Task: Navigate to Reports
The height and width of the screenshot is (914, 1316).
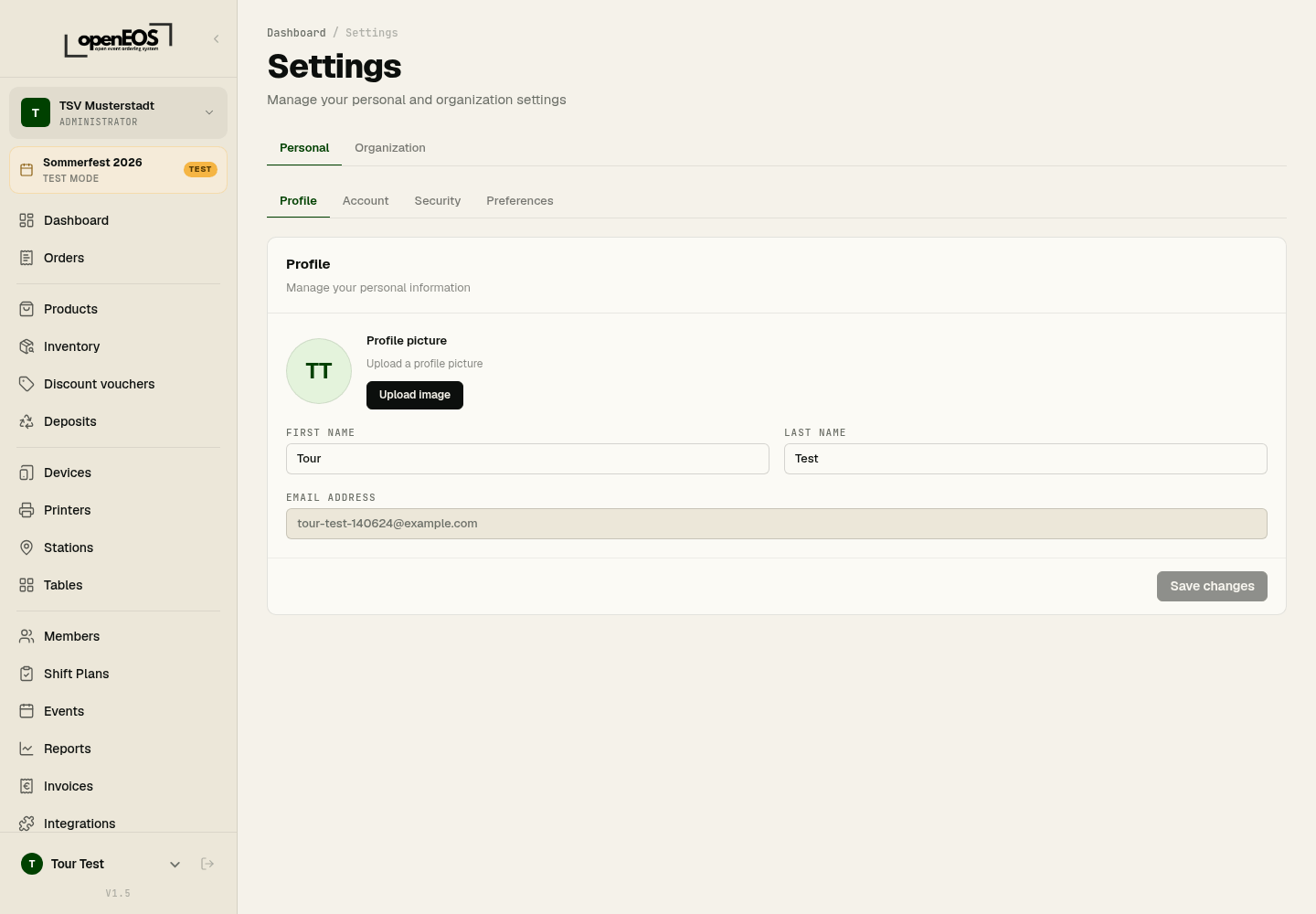Action: (x=68, y=749)
